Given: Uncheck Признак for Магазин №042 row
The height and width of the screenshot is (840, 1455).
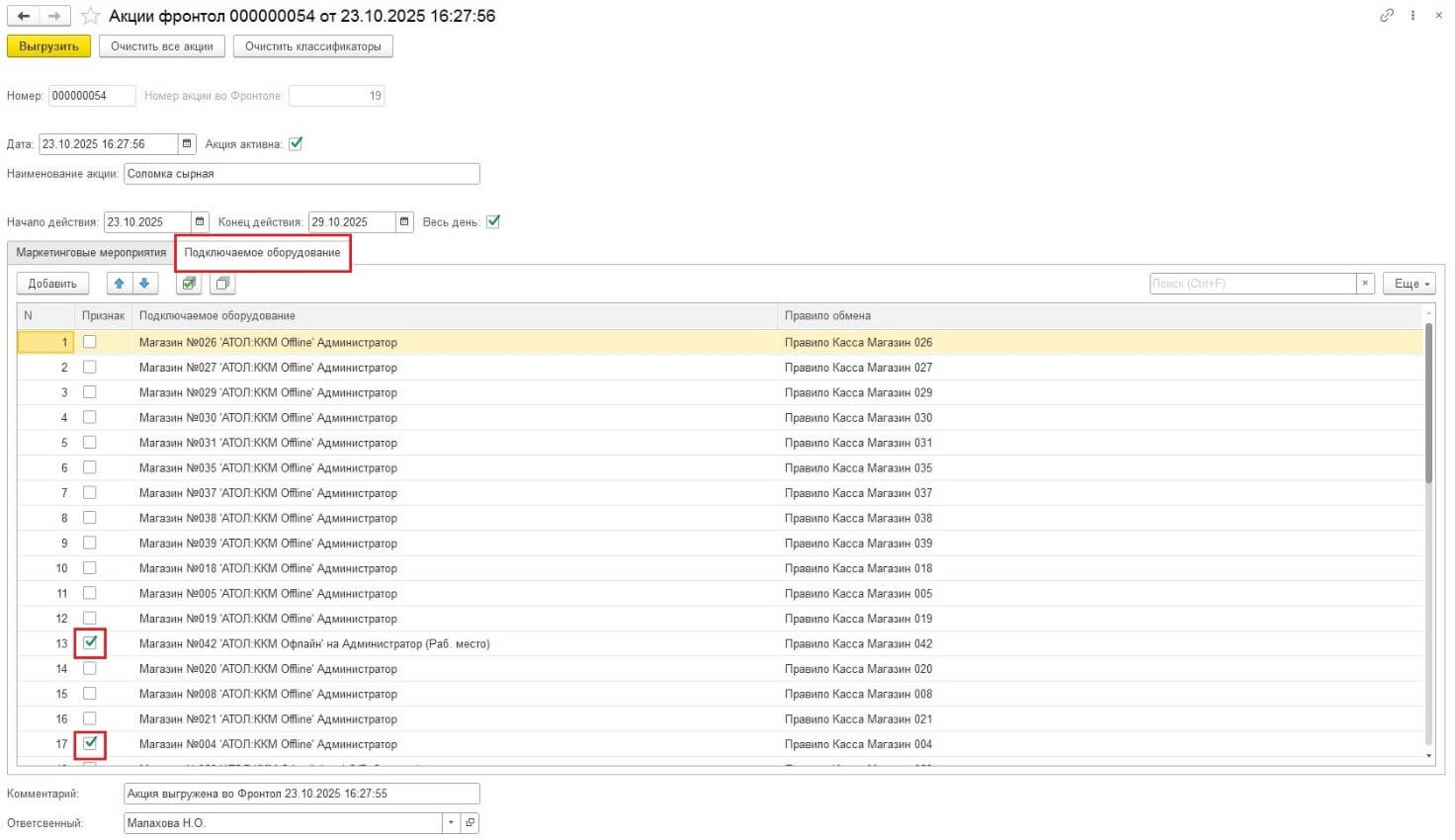Looking at the screenshot, I should click(x=90, y=642).
